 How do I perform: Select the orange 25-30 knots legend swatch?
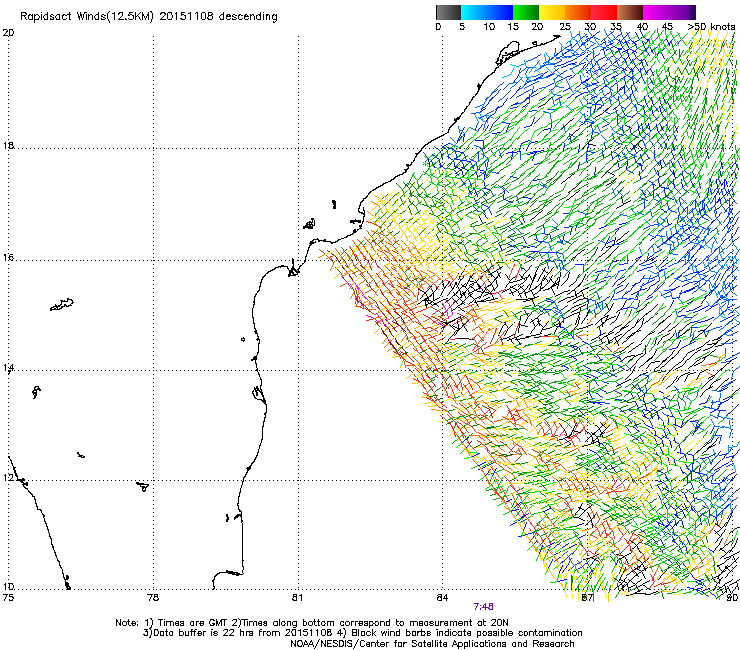578,12
